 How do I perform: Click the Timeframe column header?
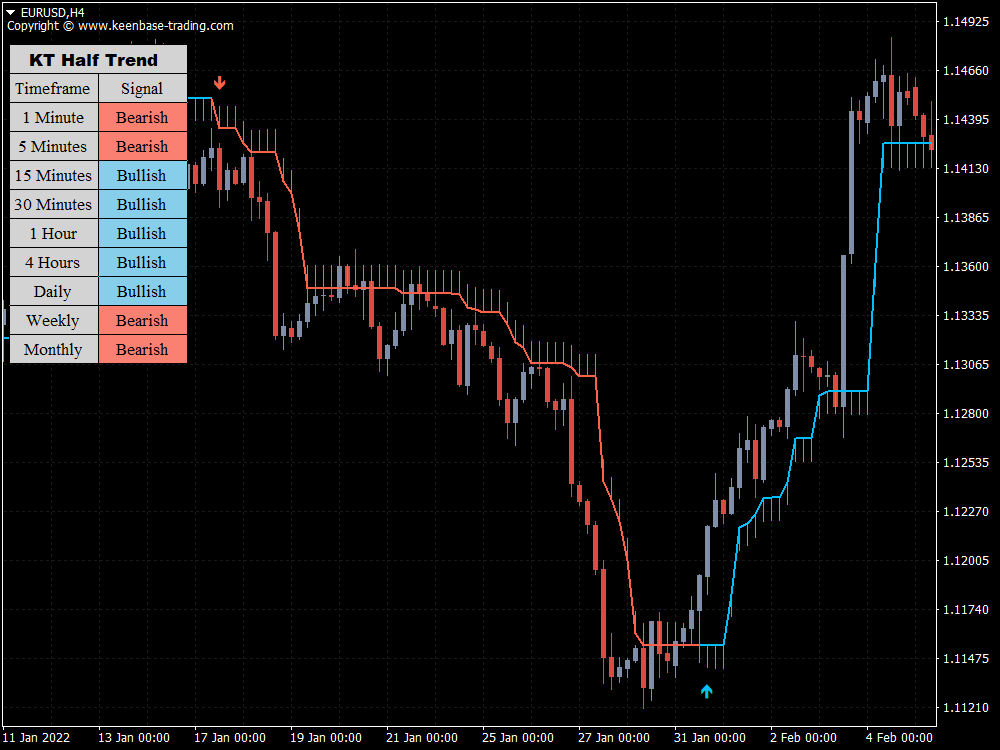[54, 88]
